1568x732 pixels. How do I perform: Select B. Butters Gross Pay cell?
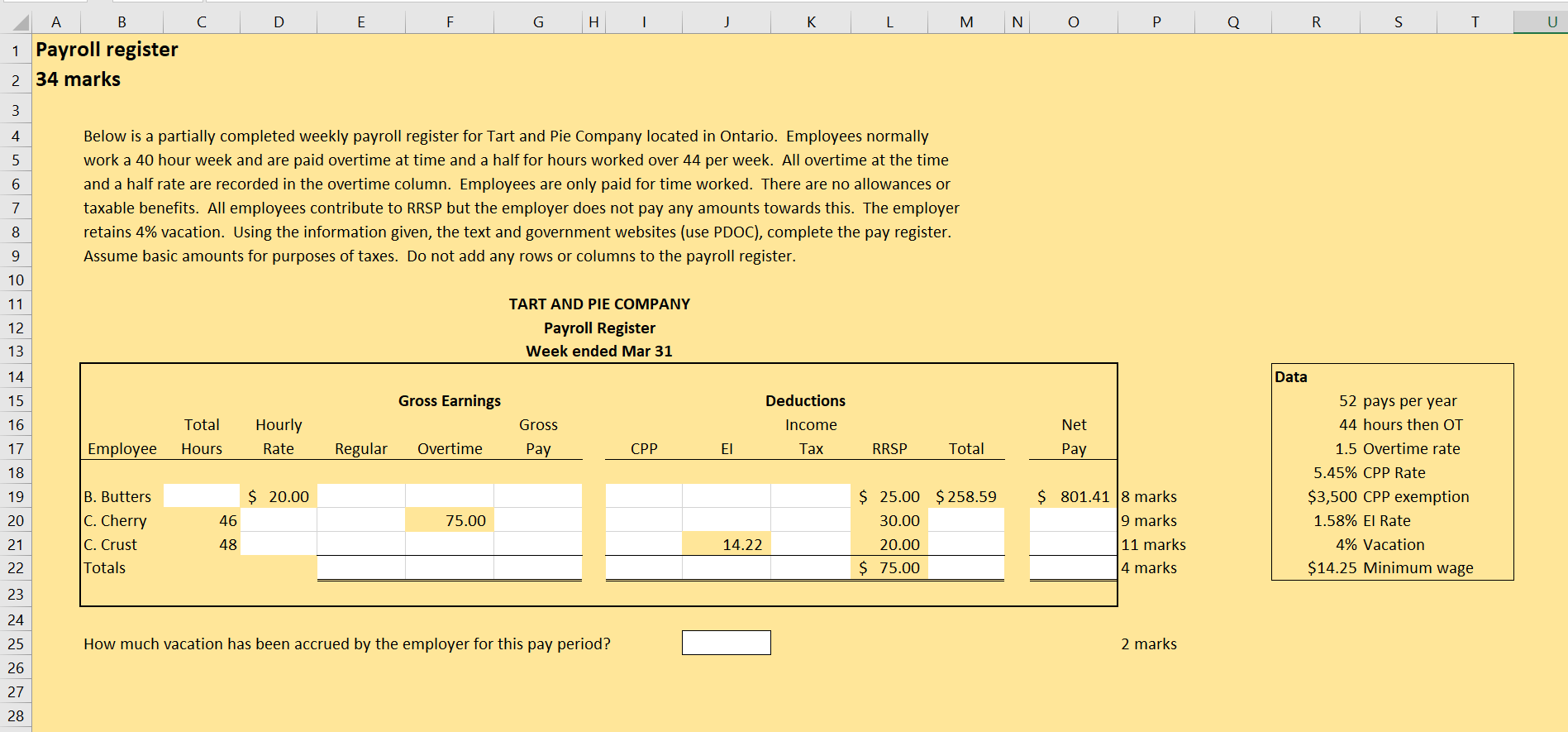click(538, 496)
